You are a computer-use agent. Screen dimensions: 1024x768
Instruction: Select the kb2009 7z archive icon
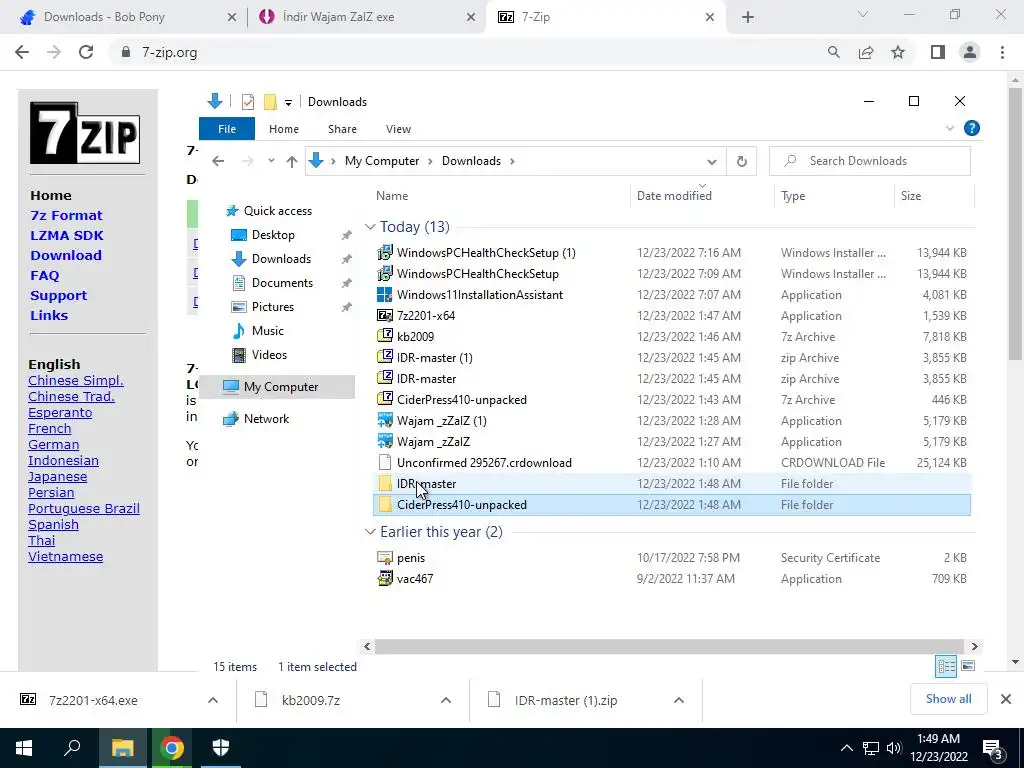(x=385, y=336)
